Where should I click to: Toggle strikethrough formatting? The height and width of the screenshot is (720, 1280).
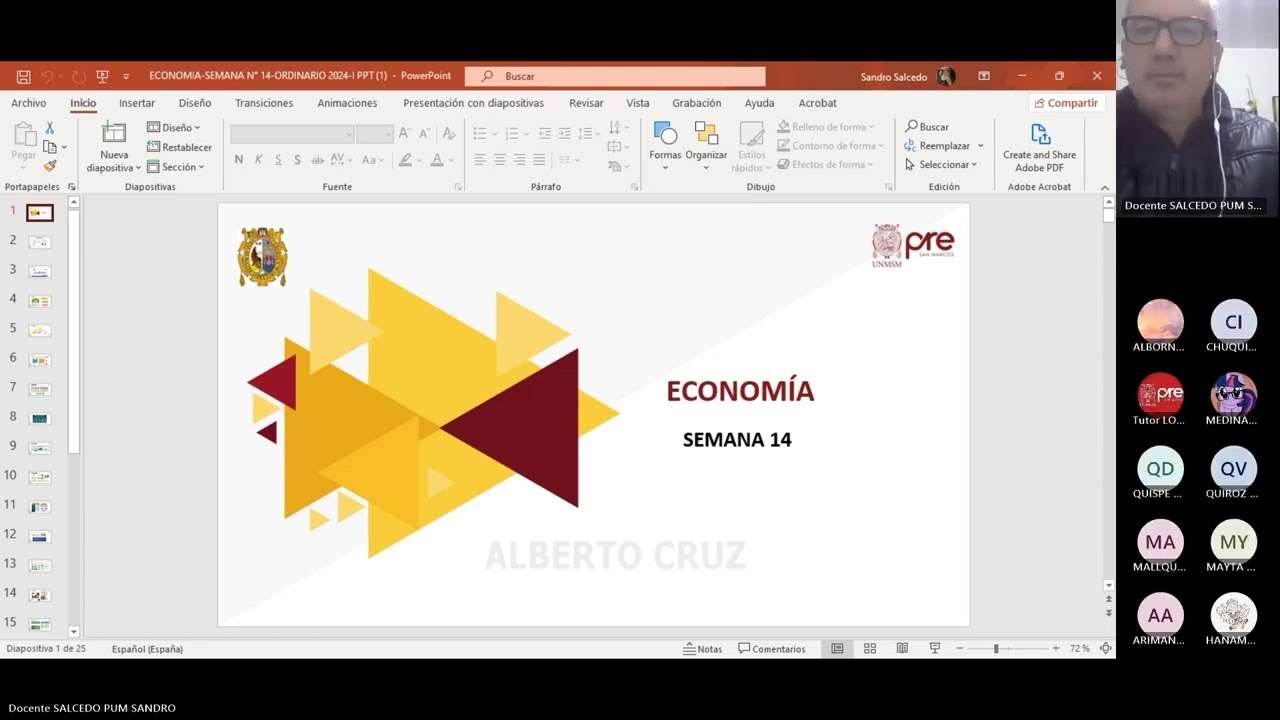317,160
